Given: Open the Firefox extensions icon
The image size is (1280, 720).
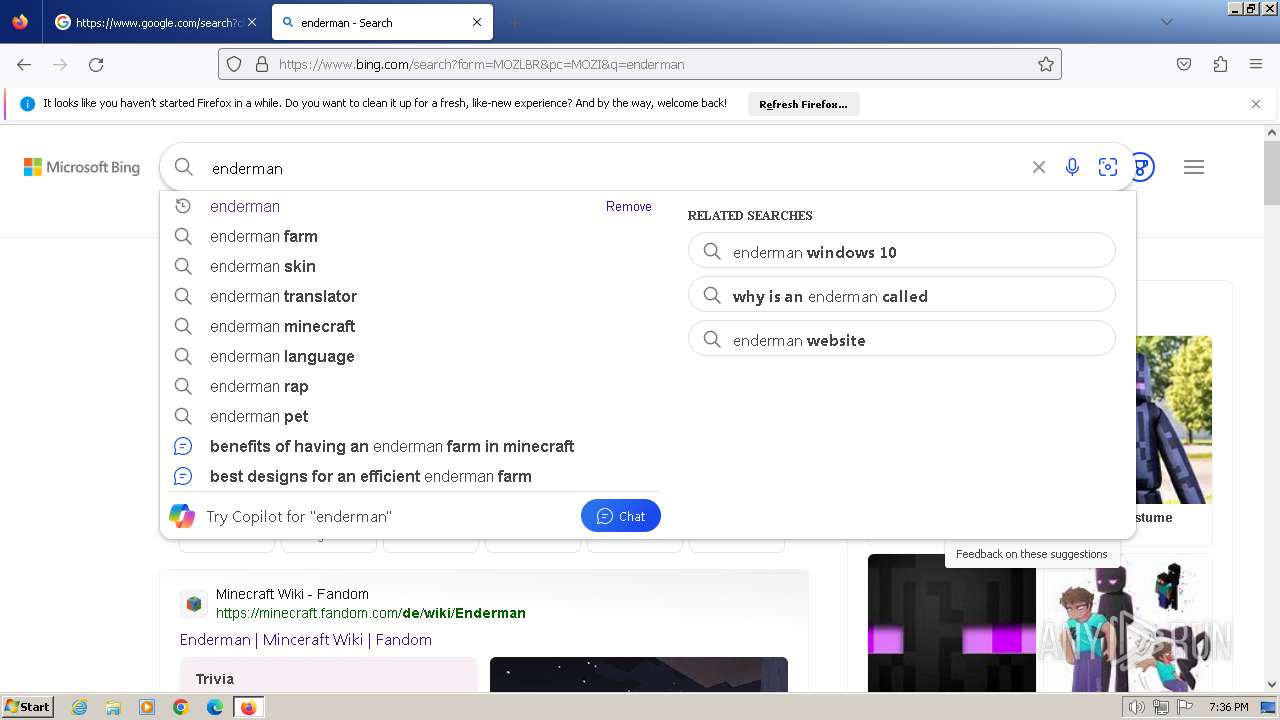Looking at the screenshot, I should [x=1220, y=64].
